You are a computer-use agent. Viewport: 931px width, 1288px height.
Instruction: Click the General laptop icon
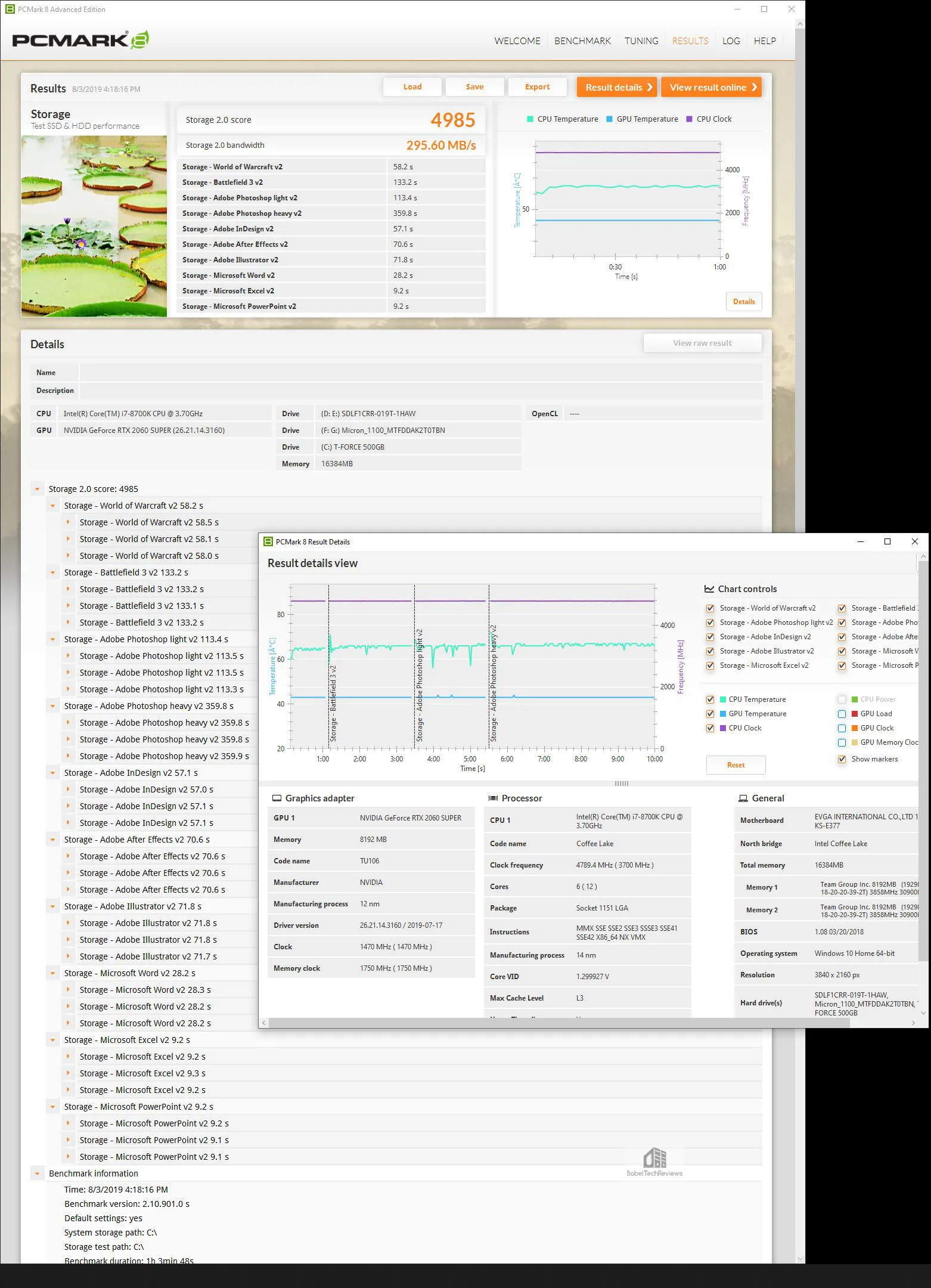(743, 798)
